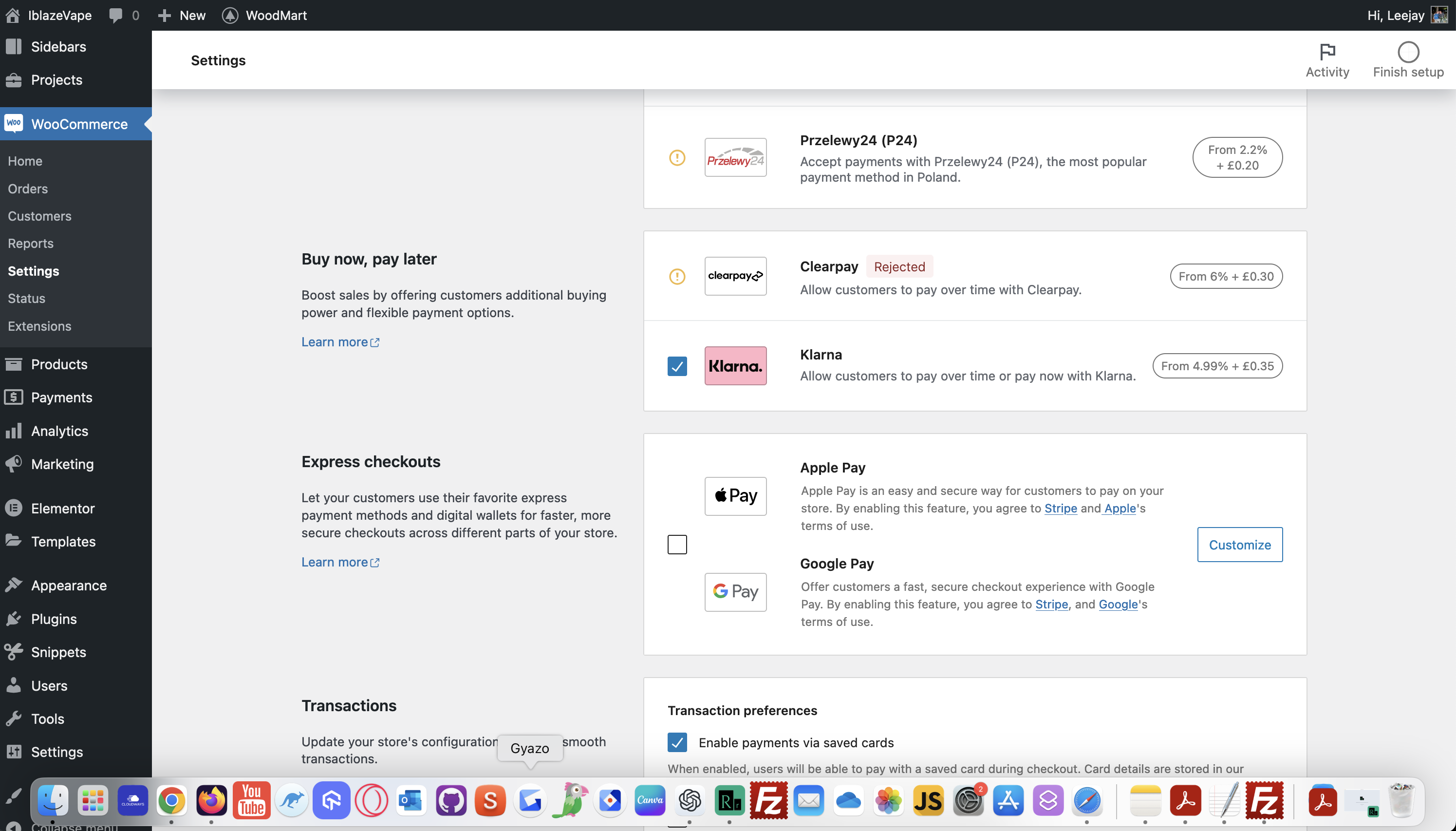Enable Apple Pay and Google Pay checkbox
1456x831 pixels.
677,544
